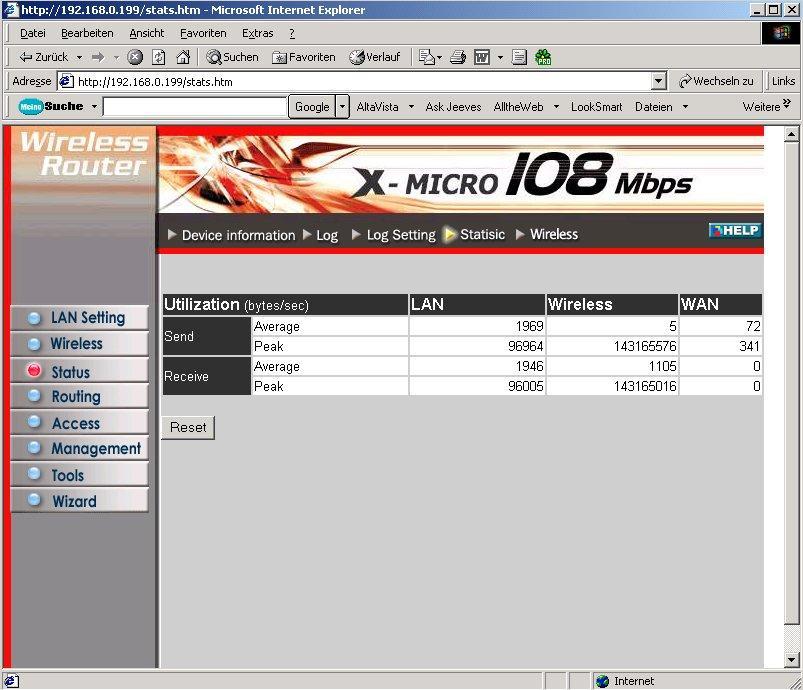803x690 pixels.
Task: Click the LAN send average value 1969
Action: click(529, 326)
